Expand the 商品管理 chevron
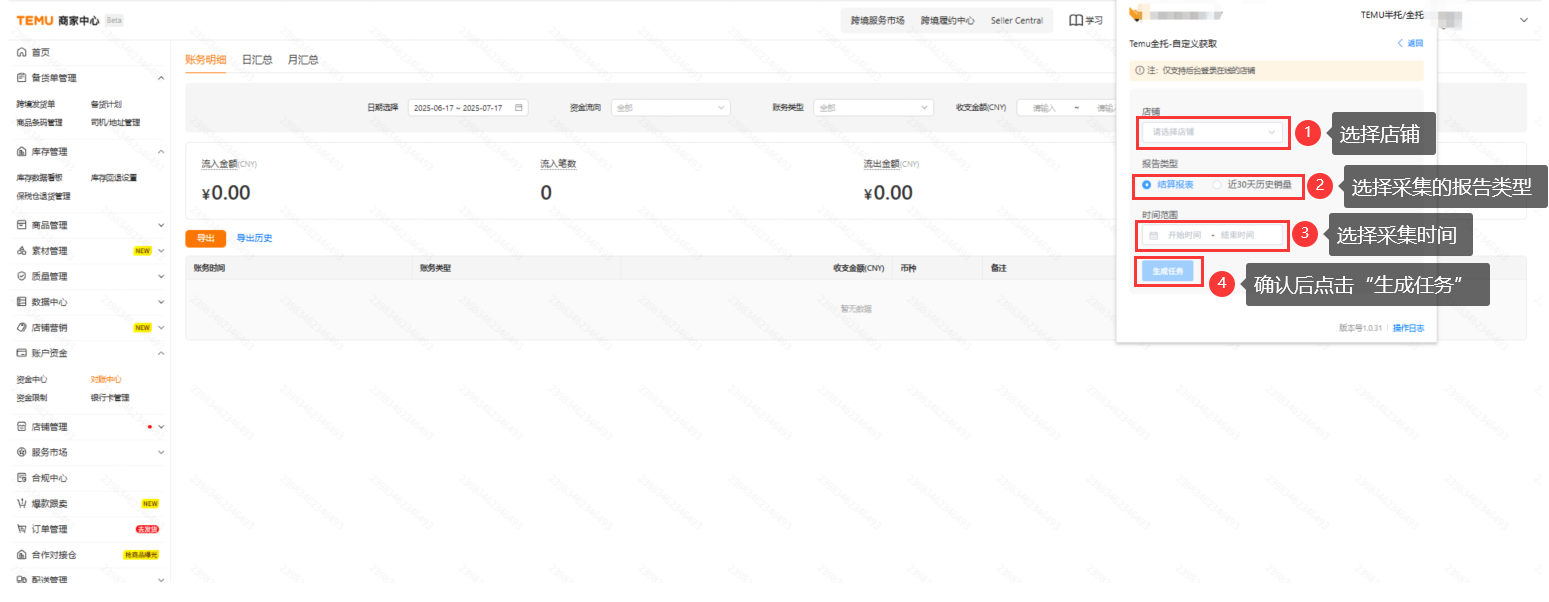 pyautogui.click(x=161, y=226)
